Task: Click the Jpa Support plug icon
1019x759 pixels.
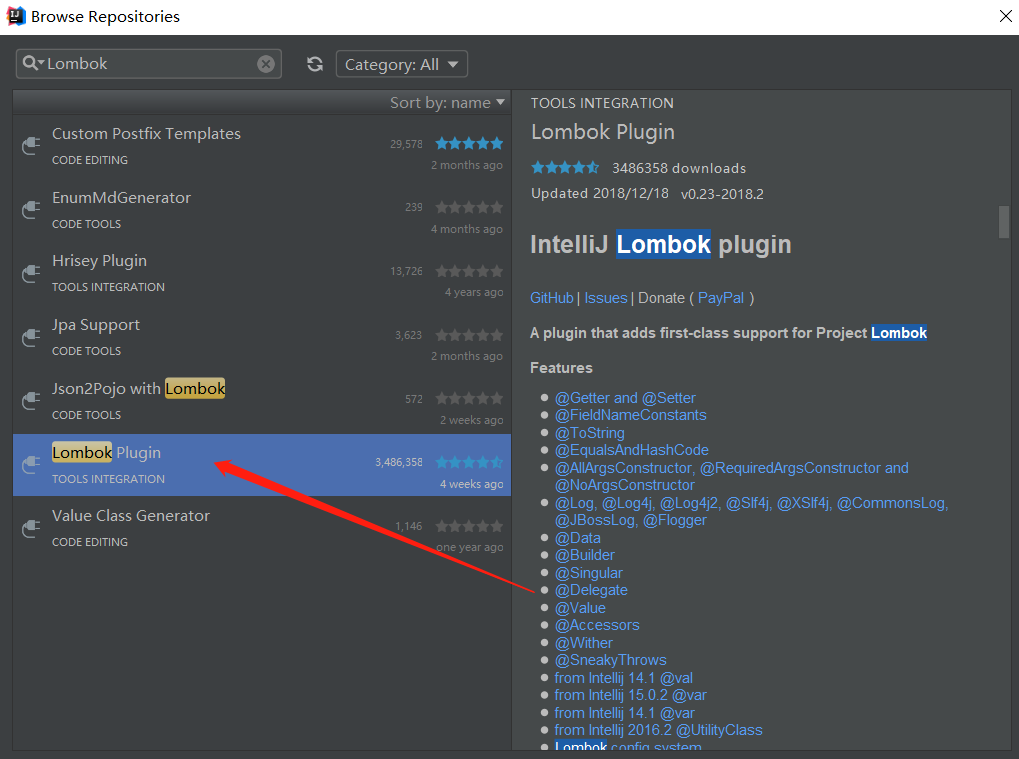Action: tap(31, 337)
